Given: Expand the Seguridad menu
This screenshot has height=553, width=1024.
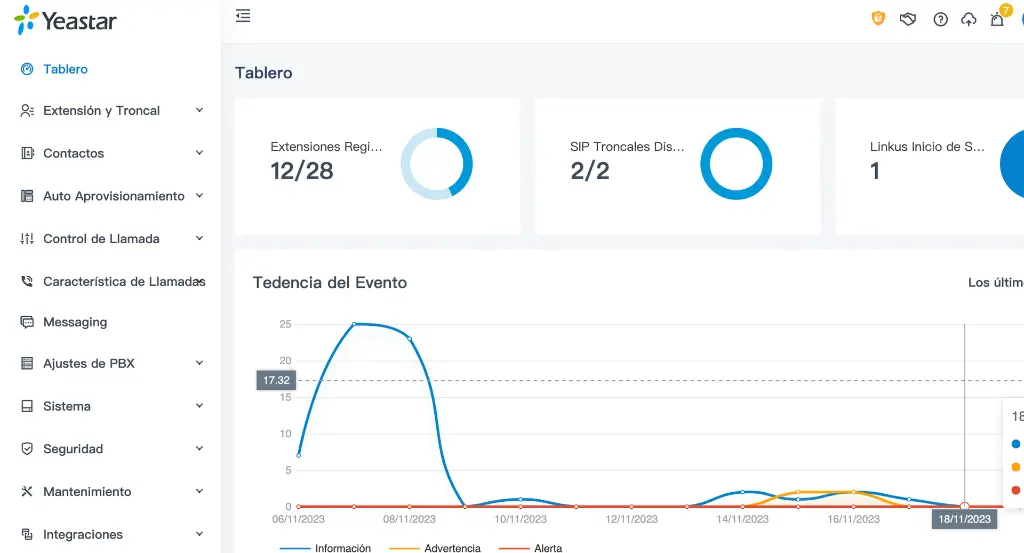Looking at the screenshot, I should pos(110,449).
